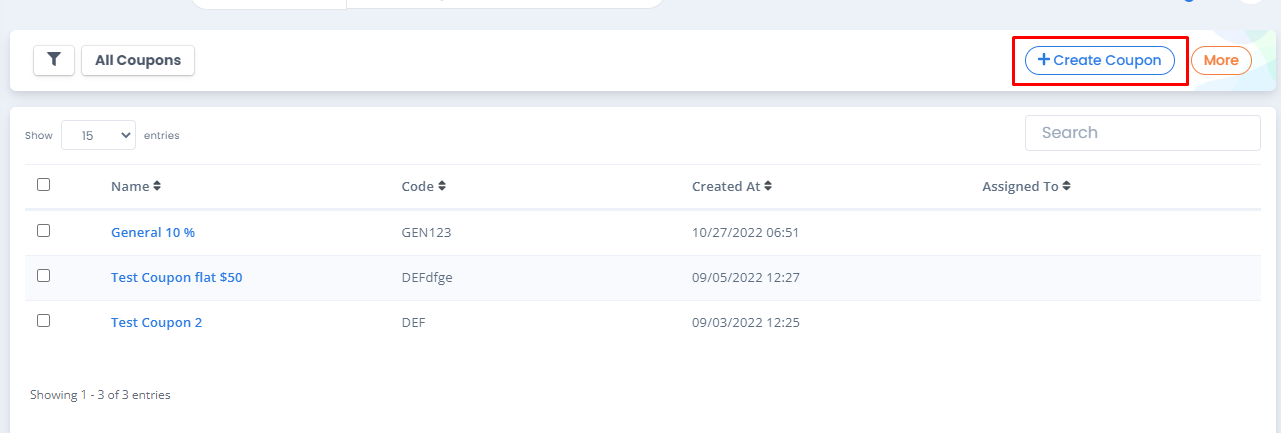Screen dimensions: 1281x433
Task: Open the Test Coupon 2 link
Action: pyautogui.click(x=156, y=322)
